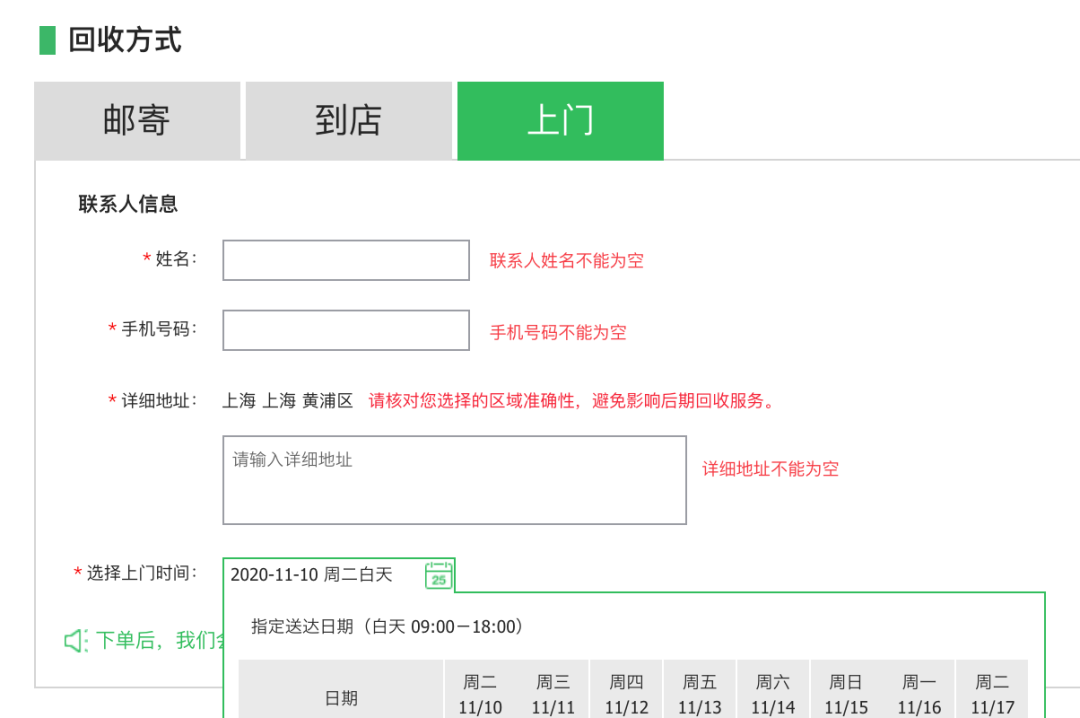Select the 周二 11/17 date column
This screenshot has height=718, width=1080.
(x=991, y=690)
